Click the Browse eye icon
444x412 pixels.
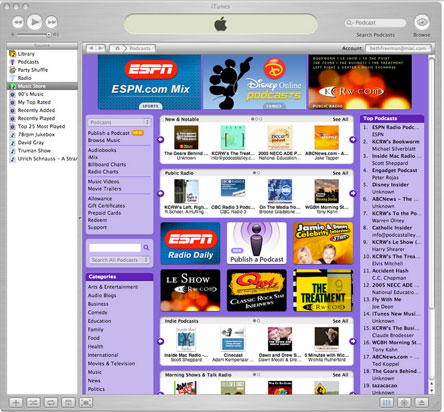[422, 22]
